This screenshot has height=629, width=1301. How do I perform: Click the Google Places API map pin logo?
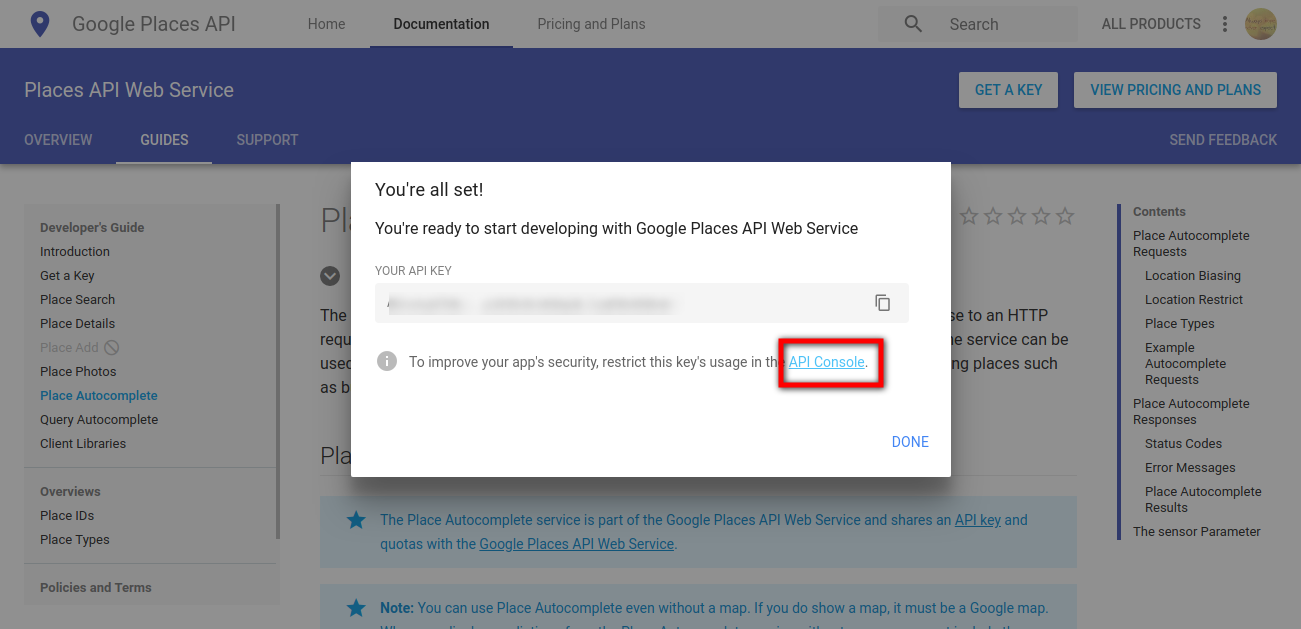(x=40, y=24)
